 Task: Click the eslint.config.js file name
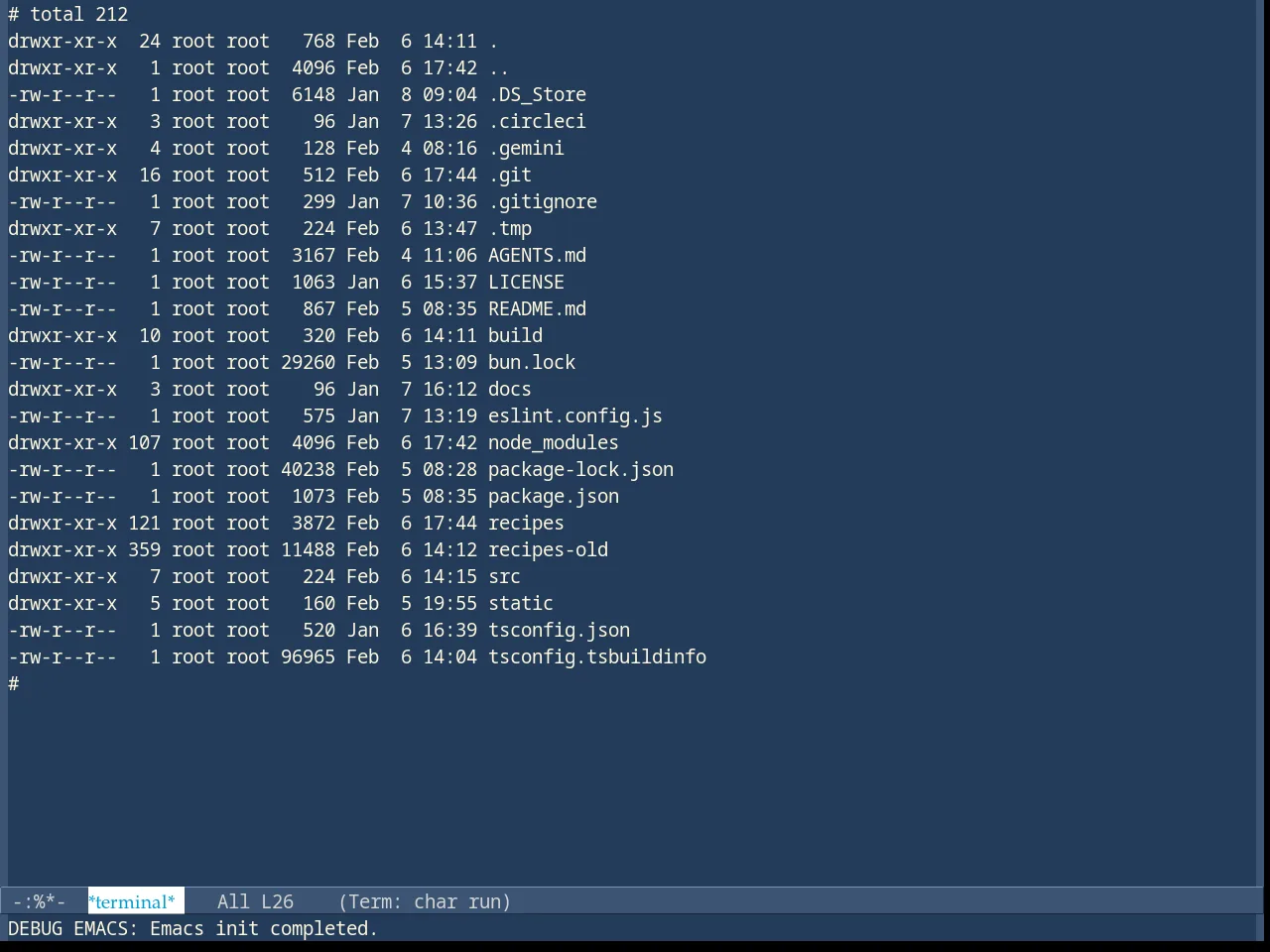[x=575, y=416]
